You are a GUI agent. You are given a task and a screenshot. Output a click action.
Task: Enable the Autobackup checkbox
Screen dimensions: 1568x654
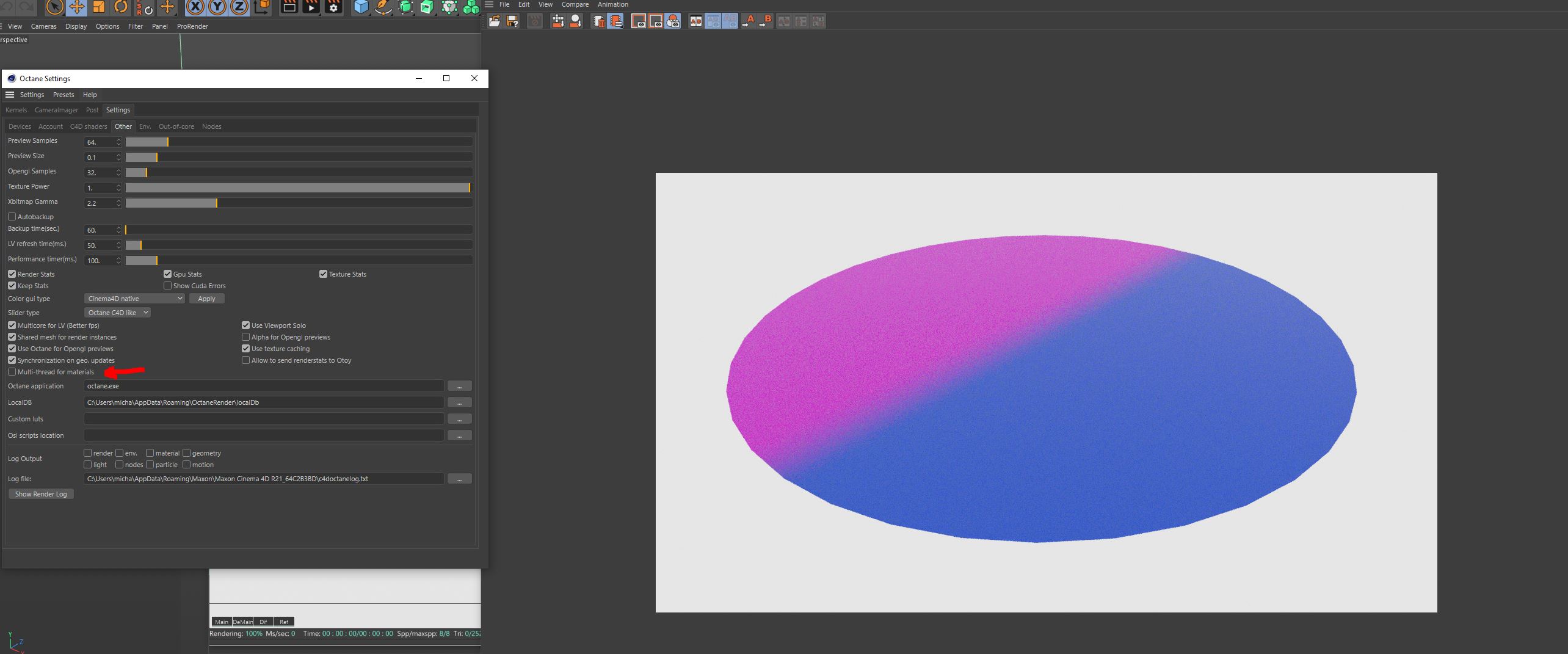[x=12, y=217]
